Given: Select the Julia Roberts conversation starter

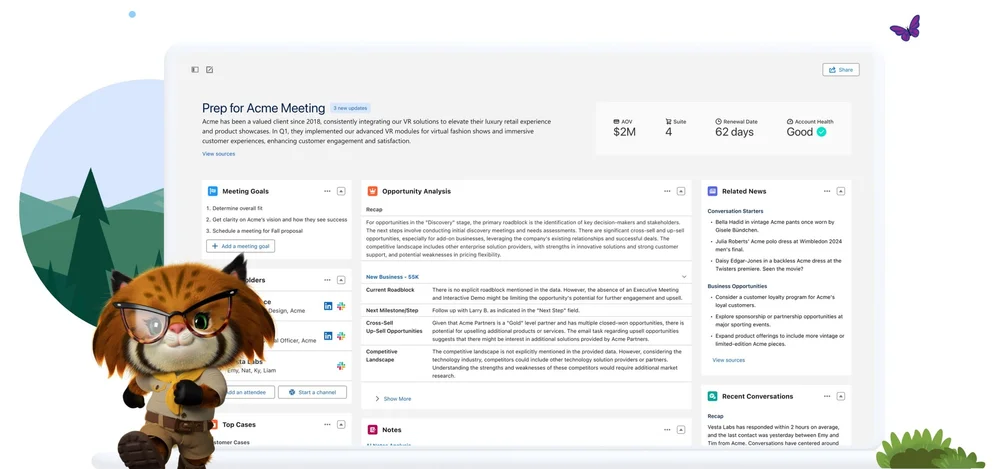Looking at the screenshot, I should coord(779,245).
